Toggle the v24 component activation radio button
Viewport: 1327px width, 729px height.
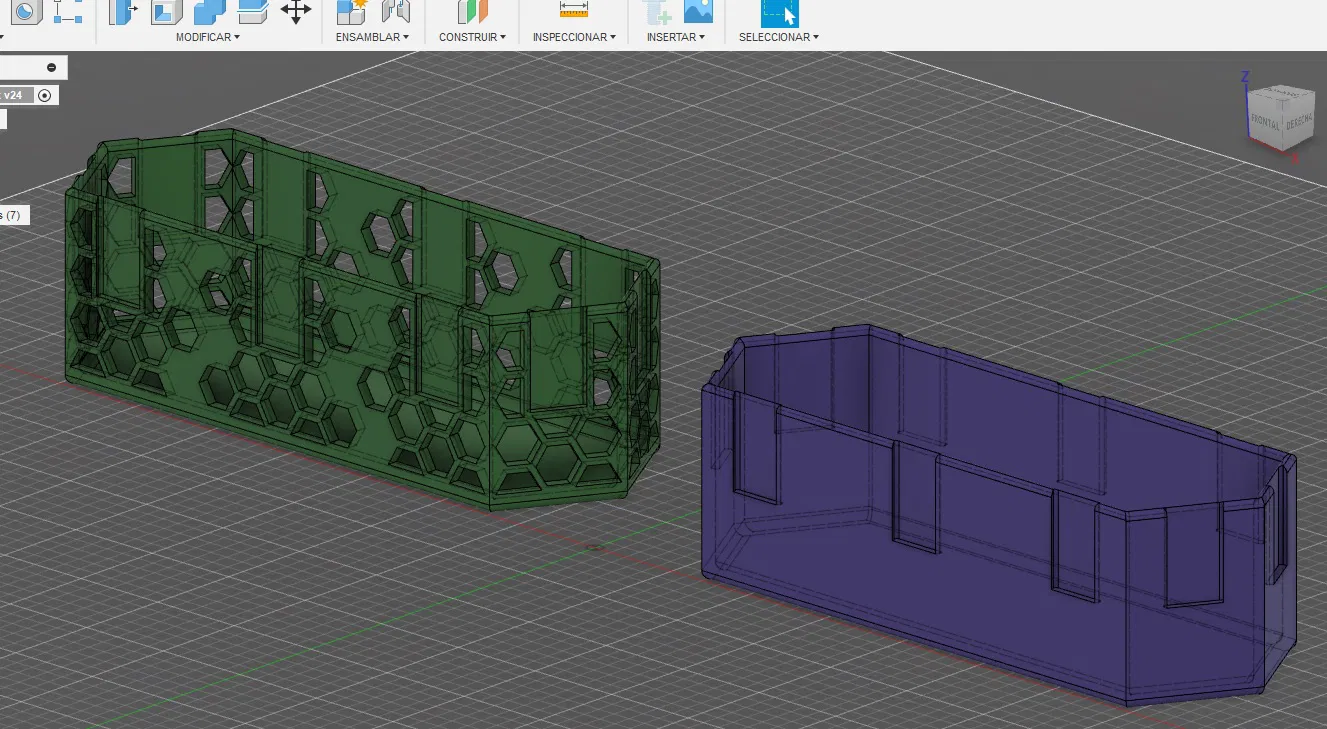coord(44,95)
